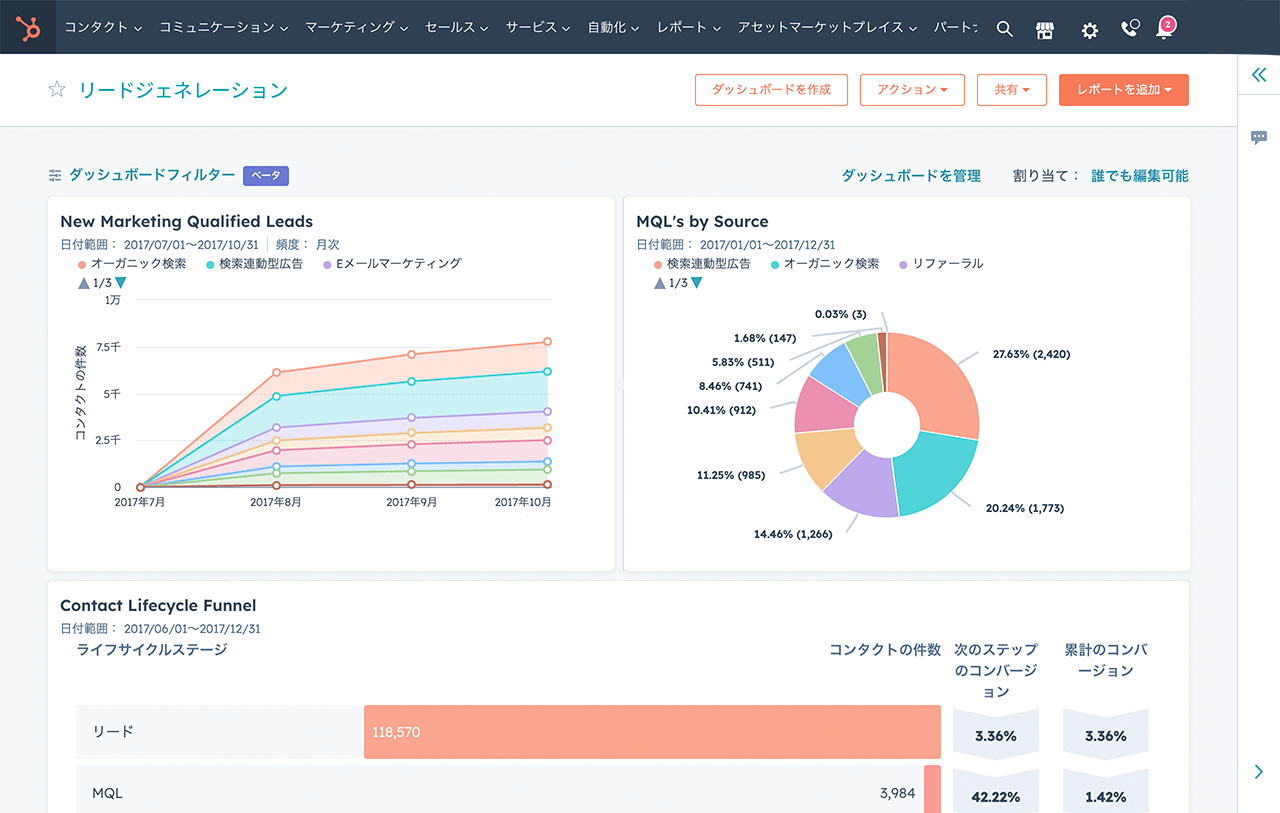The image size is (1280, 813).
Task: Open the chat bubble icon in sidebar
Action: click(1258, 138)
